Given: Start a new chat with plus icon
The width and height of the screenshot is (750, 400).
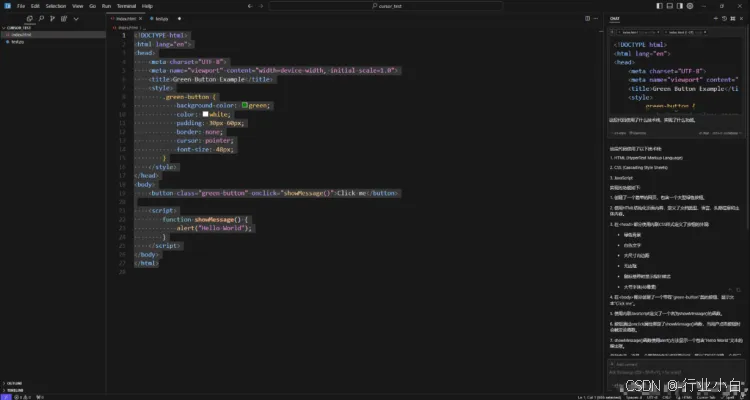Looking at the screenshot, I should [x=716, y=19].
